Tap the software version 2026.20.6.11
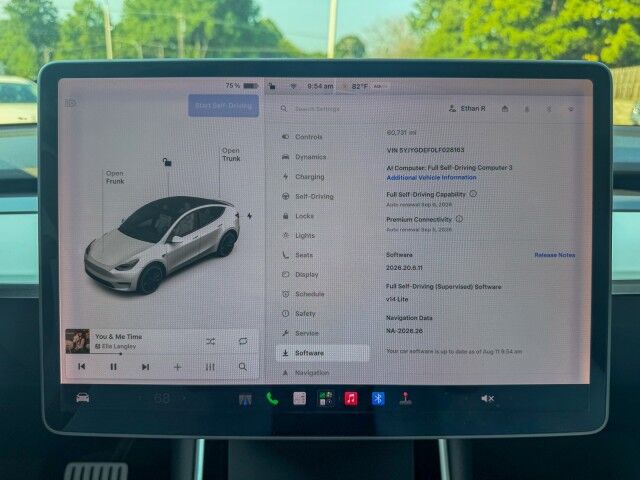Screen dimensions: 640x480 point(404,268)
